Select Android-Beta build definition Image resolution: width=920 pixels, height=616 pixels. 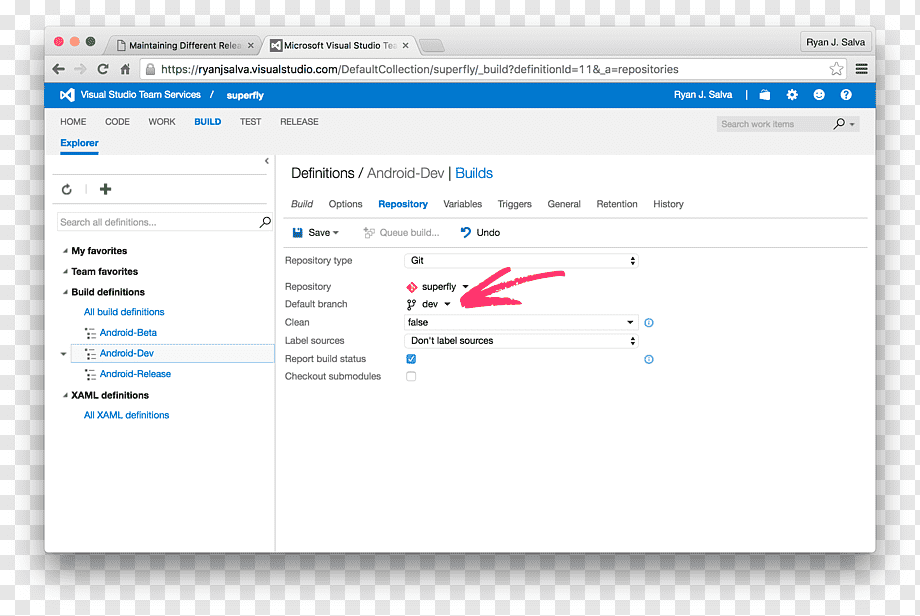pos(128,333)
